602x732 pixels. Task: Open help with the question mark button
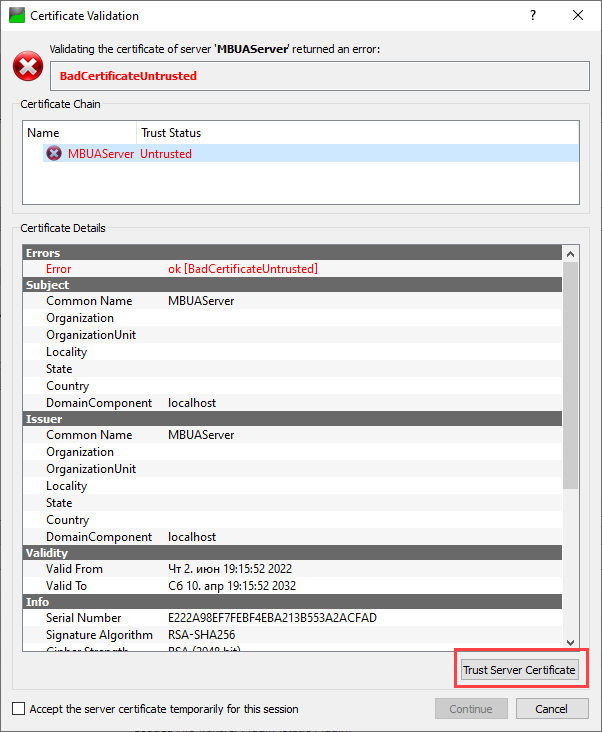[532, 16]
